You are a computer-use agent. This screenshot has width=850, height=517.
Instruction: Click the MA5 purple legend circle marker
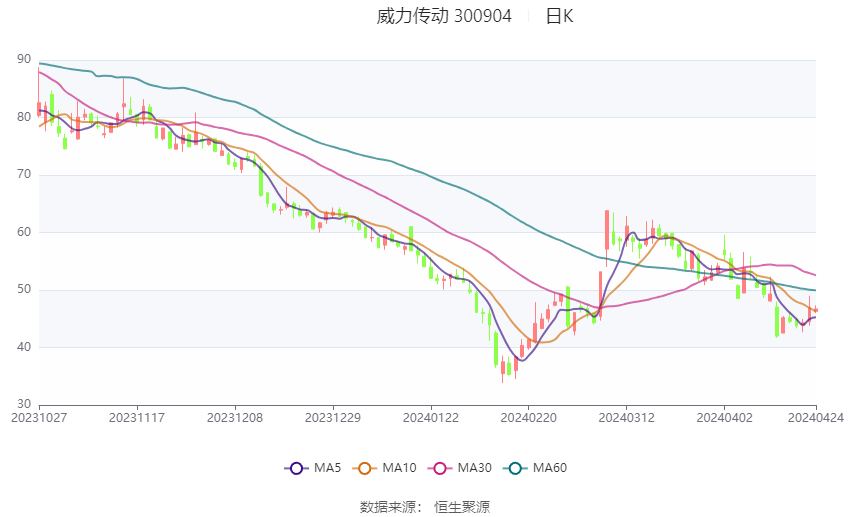point(295,468)
